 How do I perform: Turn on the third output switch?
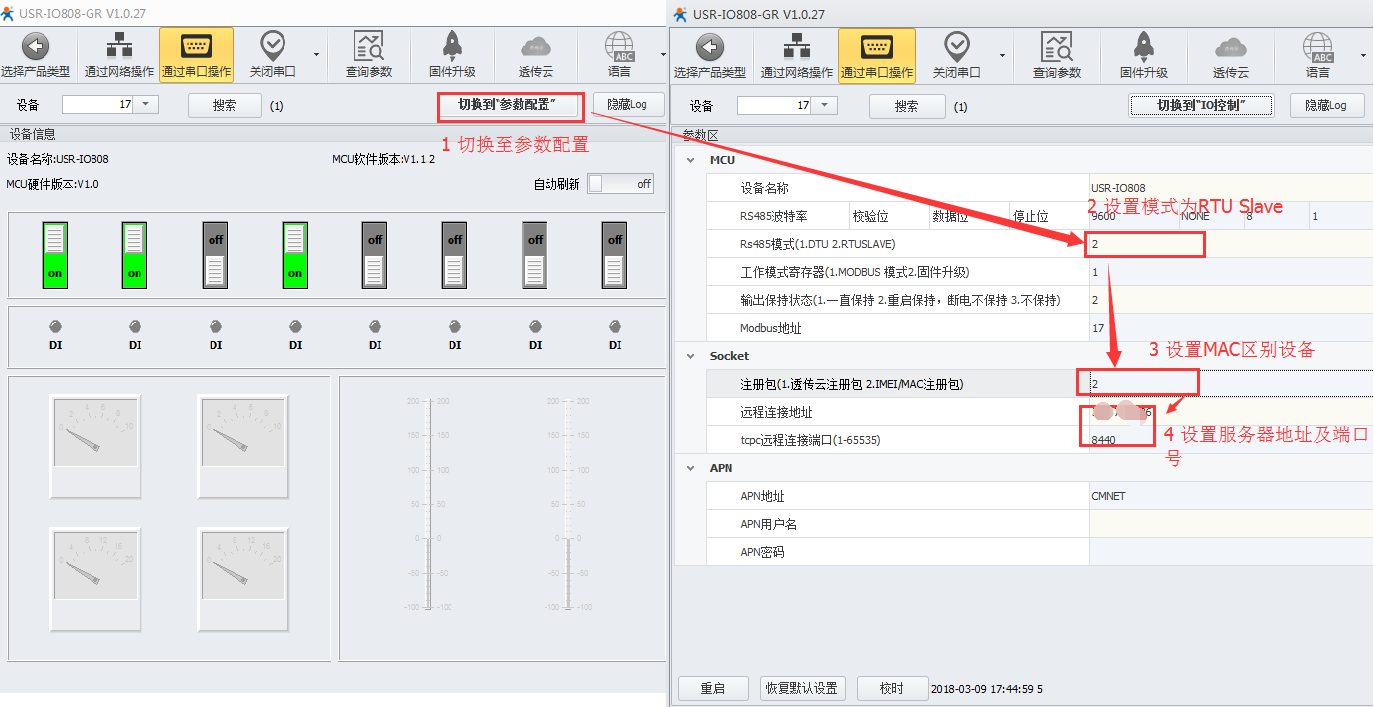pos(215,254)
